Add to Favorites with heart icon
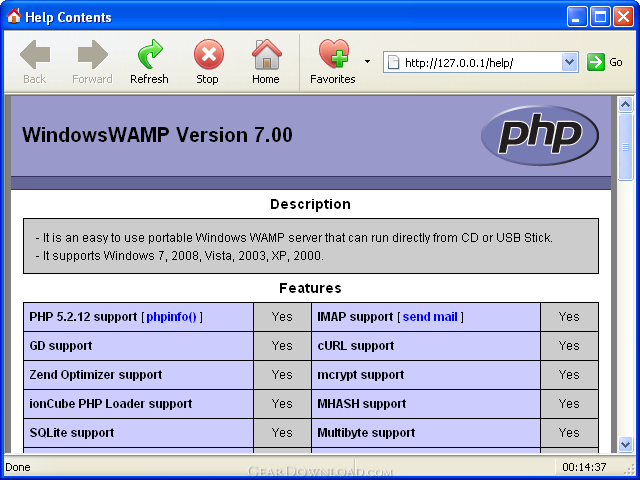 coord(334,53)
